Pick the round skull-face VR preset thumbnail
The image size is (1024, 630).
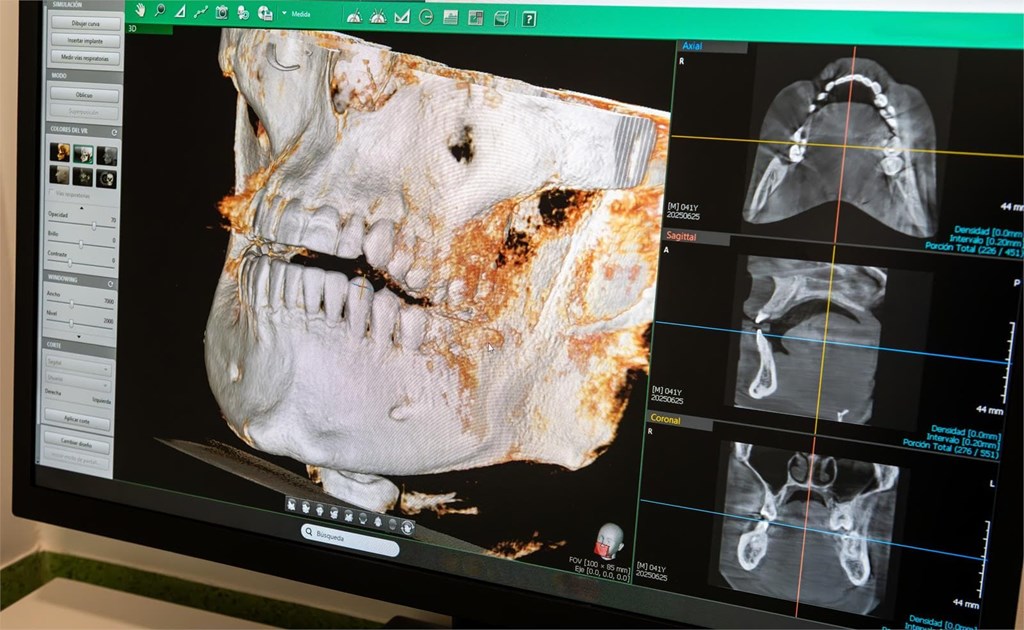pyautogui.click(x=106, y=178)
